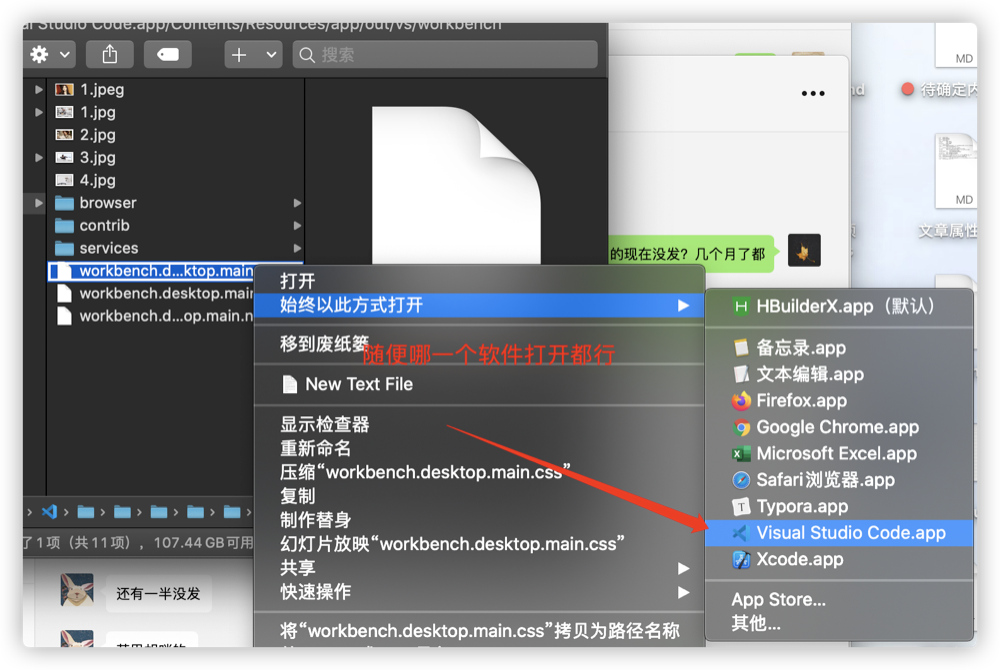Click the Edit Tags toolbar button
The image size is (1000, 670).
click(168, 55)
